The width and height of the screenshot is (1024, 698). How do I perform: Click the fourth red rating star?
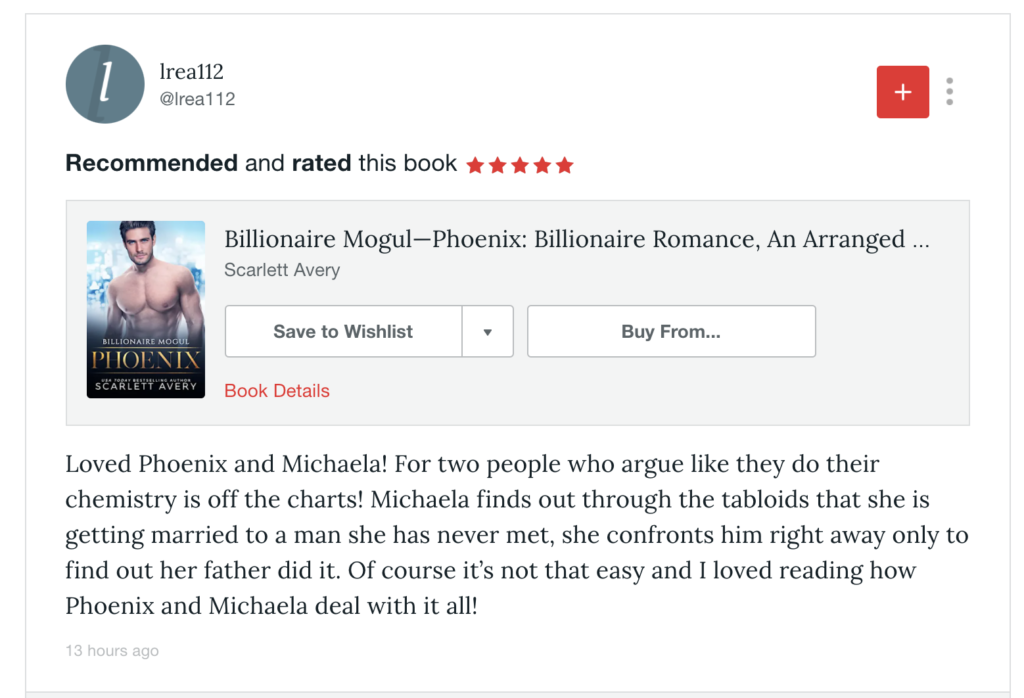click(542, 165)
